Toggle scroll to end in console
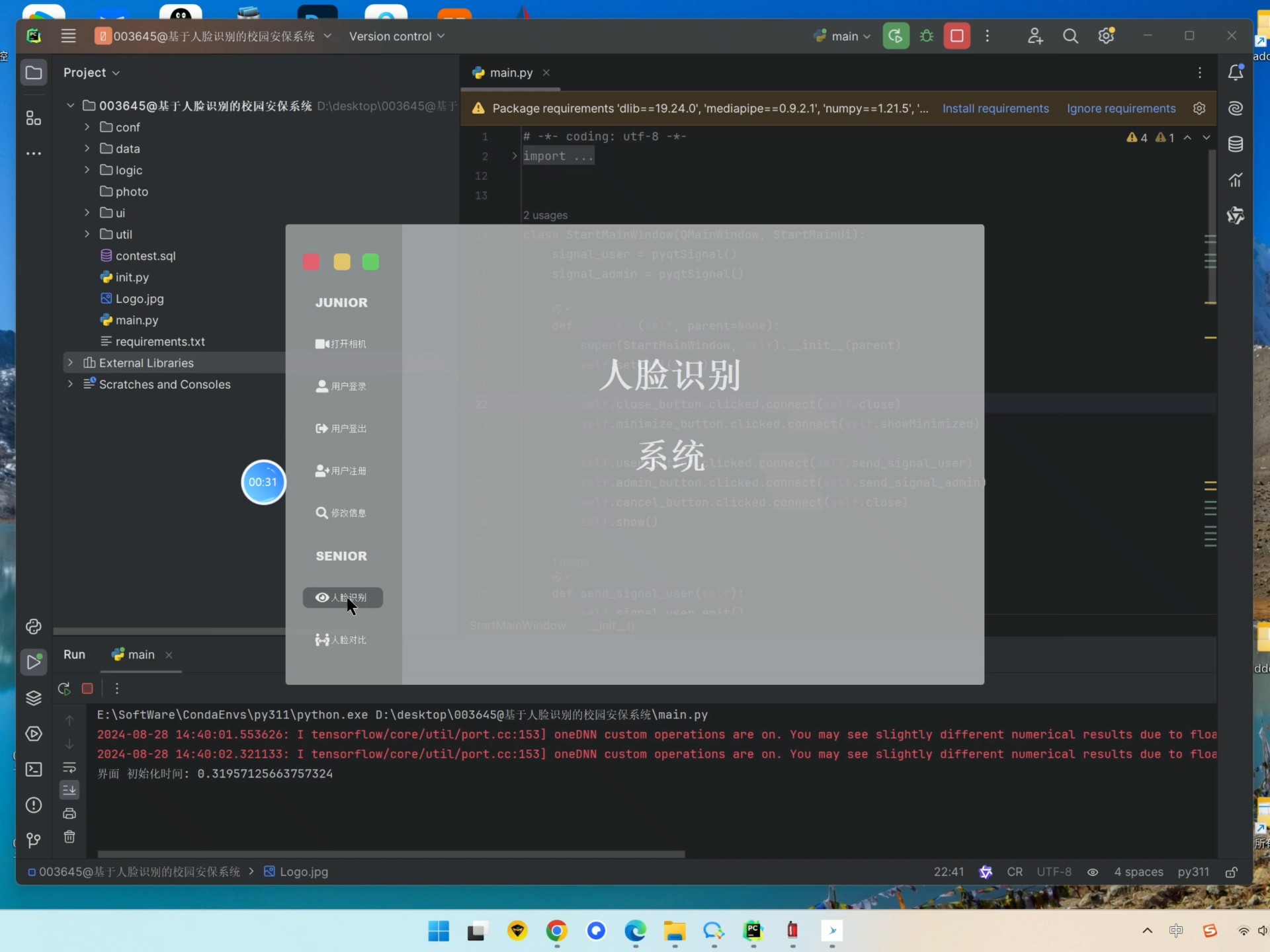 tap(69, 790)
